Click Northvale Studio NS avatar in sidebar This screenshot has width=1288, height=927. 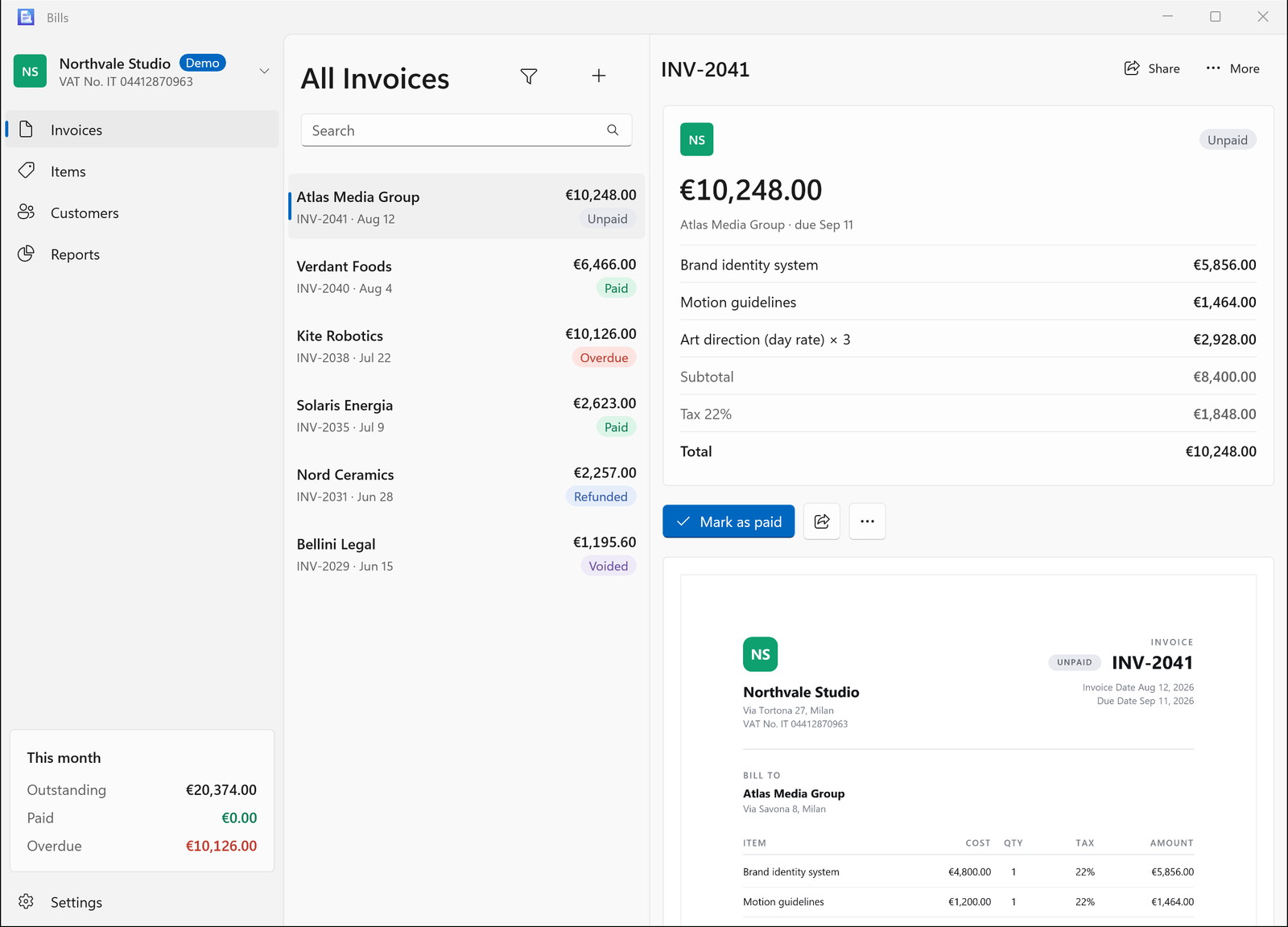pyautogui.click(x=30, y=71)
